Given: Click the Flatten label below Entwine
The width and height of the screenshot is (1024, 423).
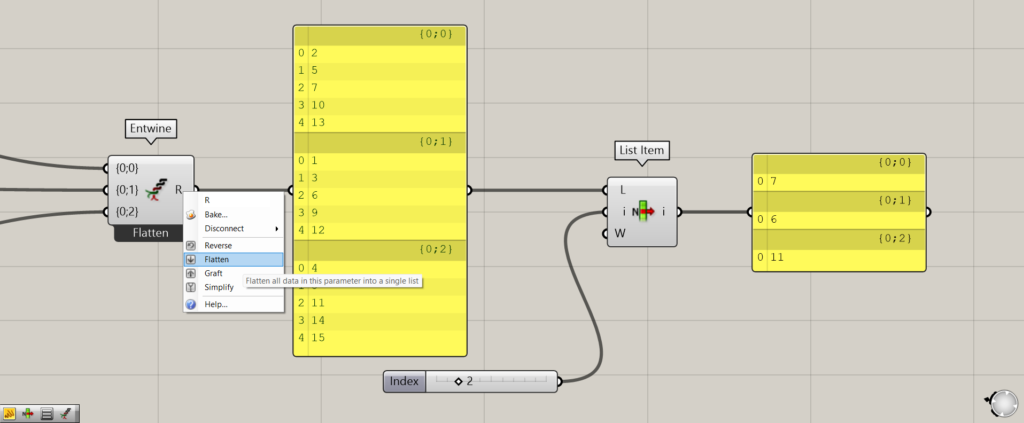Looking at the screenshot, I should (x=151, y=233).
